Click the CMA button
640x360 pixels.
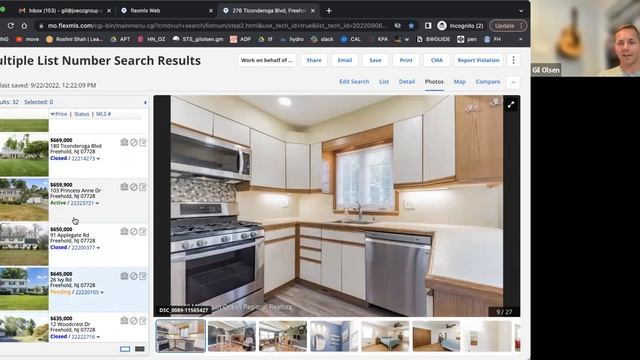pyautogui.click(x=436, y=60)
